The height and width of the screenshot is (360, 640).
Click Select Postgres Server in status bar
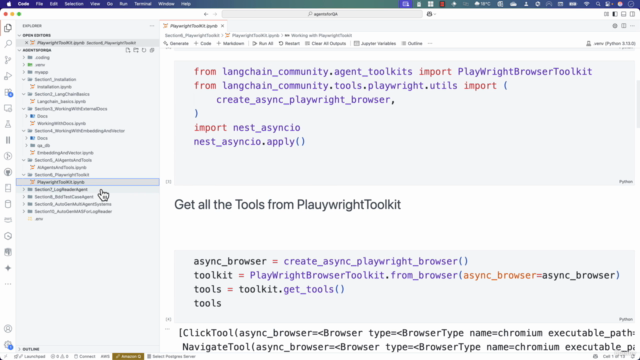click(x=171, y=356)
